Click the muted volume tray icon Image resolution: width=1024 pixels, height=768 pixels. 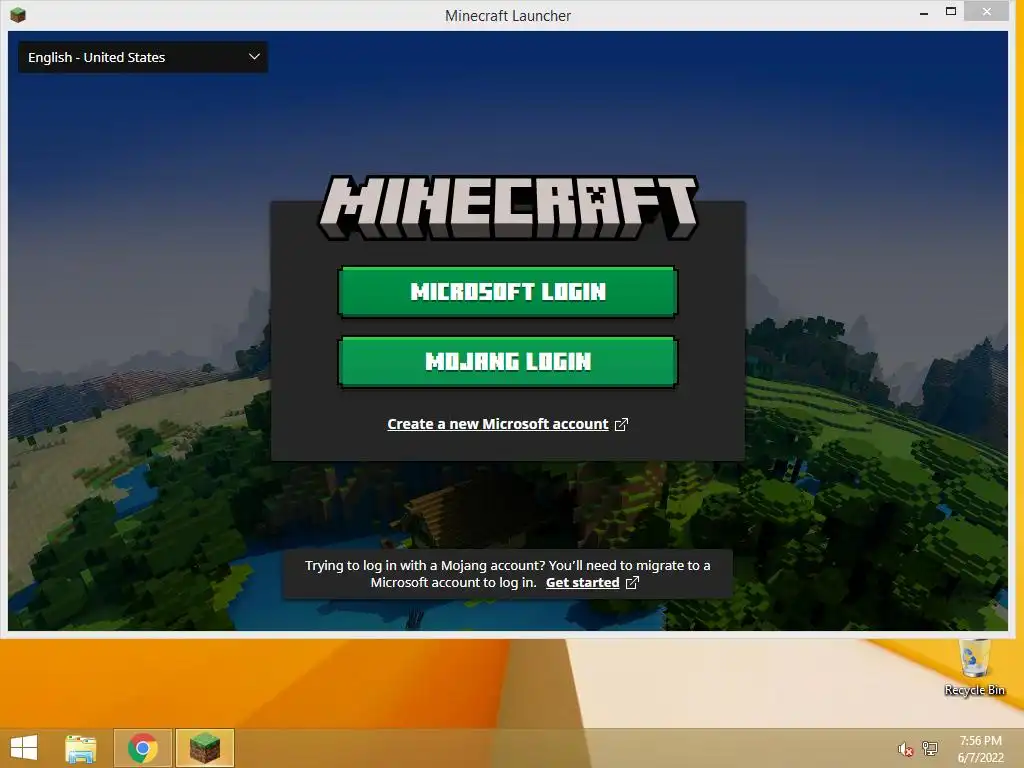[905, 749]
